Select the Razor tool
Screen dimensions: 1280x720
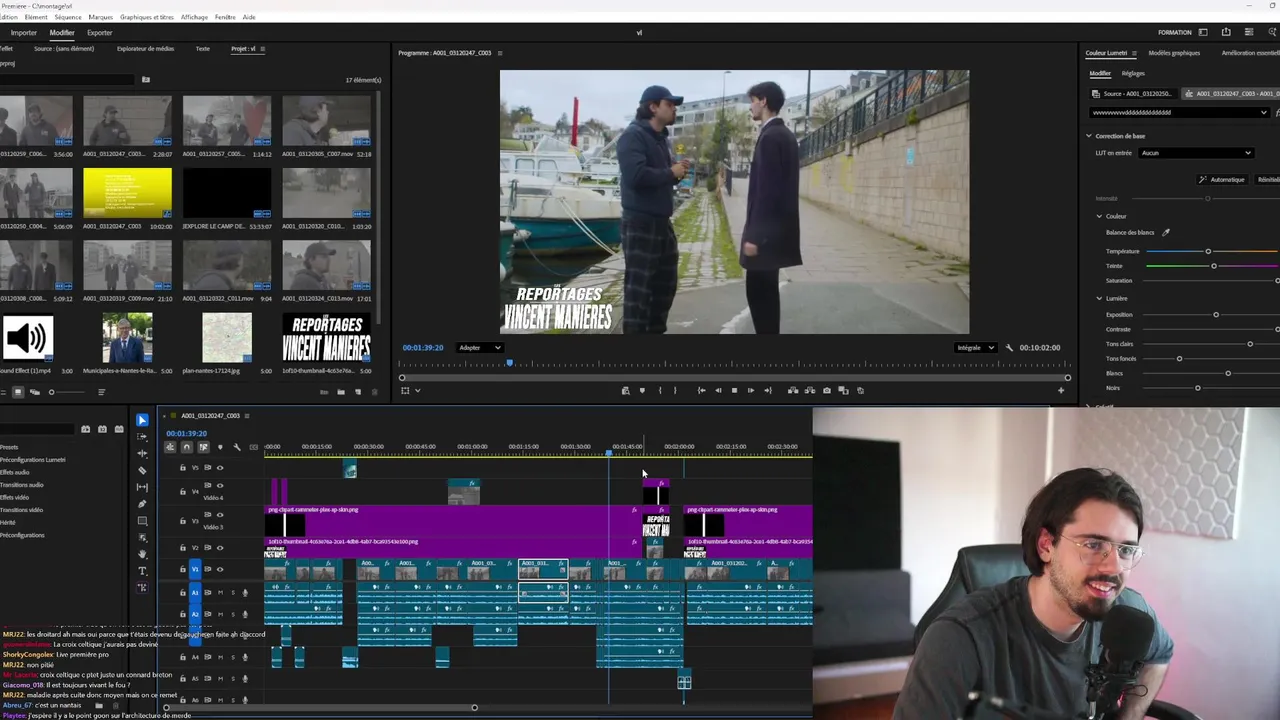[142, 470]
